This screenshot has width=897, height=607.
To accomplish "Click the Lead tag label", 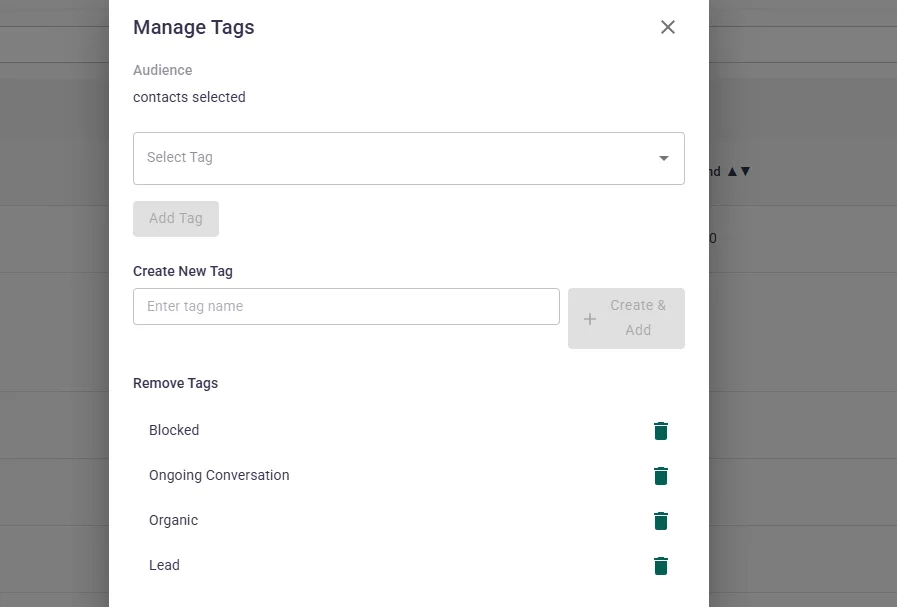I will (x=164, y=565).
